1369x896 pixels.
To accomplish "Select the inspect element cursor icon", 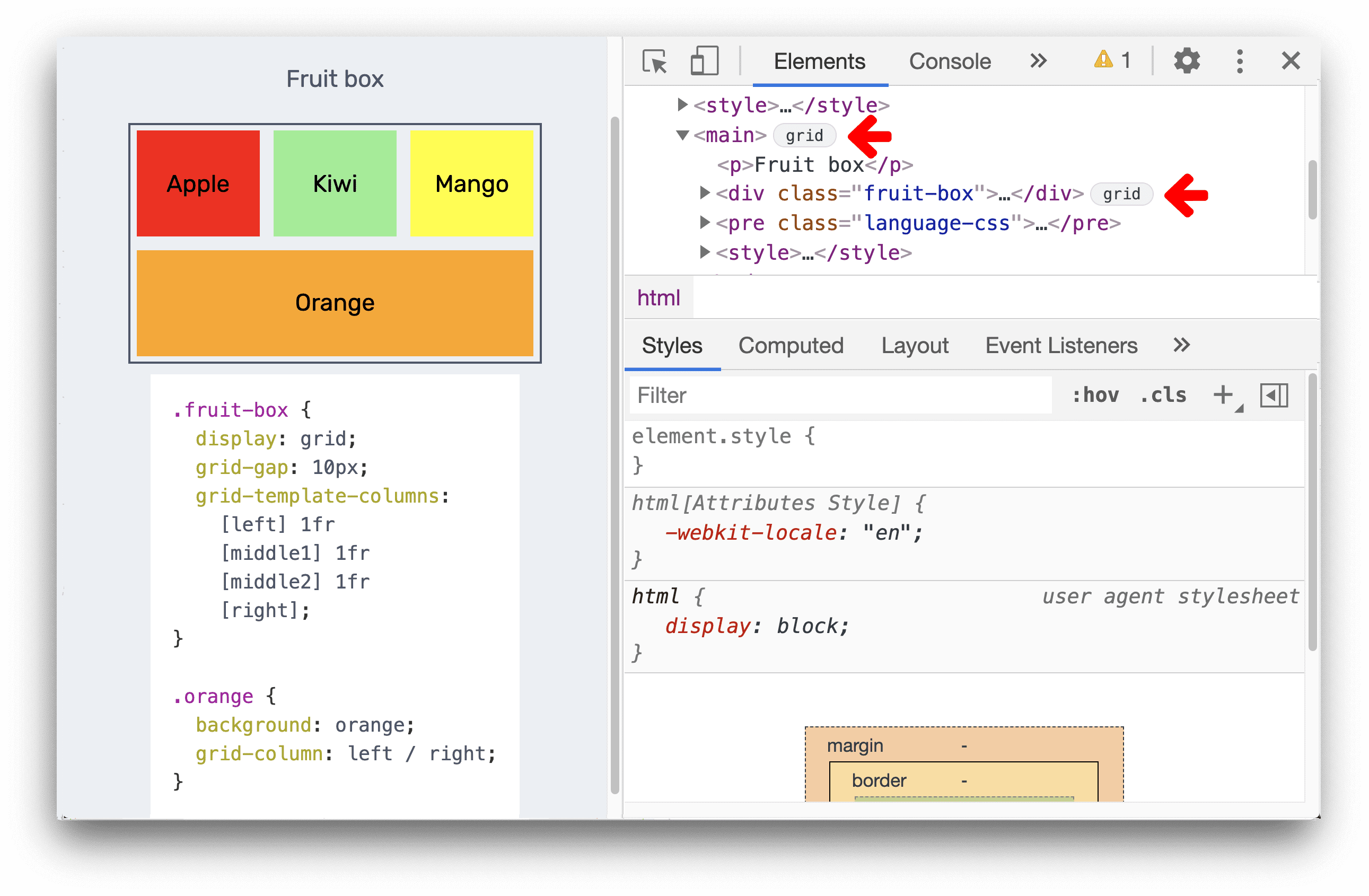I will (x=654, y=60).
